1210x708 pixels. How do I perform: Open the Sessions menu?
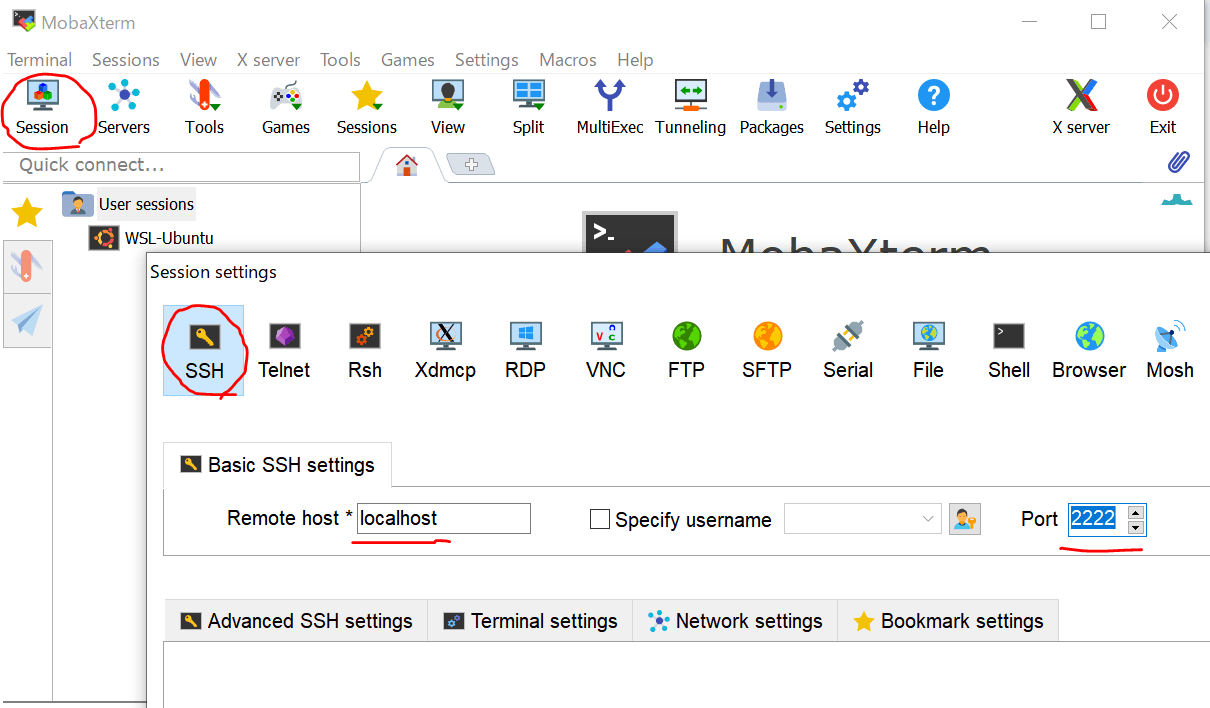(x=126, y=60)
